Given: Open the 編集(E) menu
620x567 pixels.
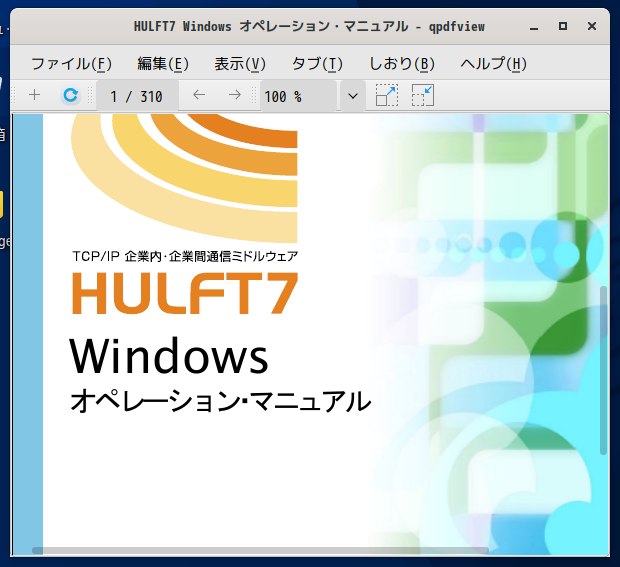Looking at the screenshot, I should tap(163, 64).
